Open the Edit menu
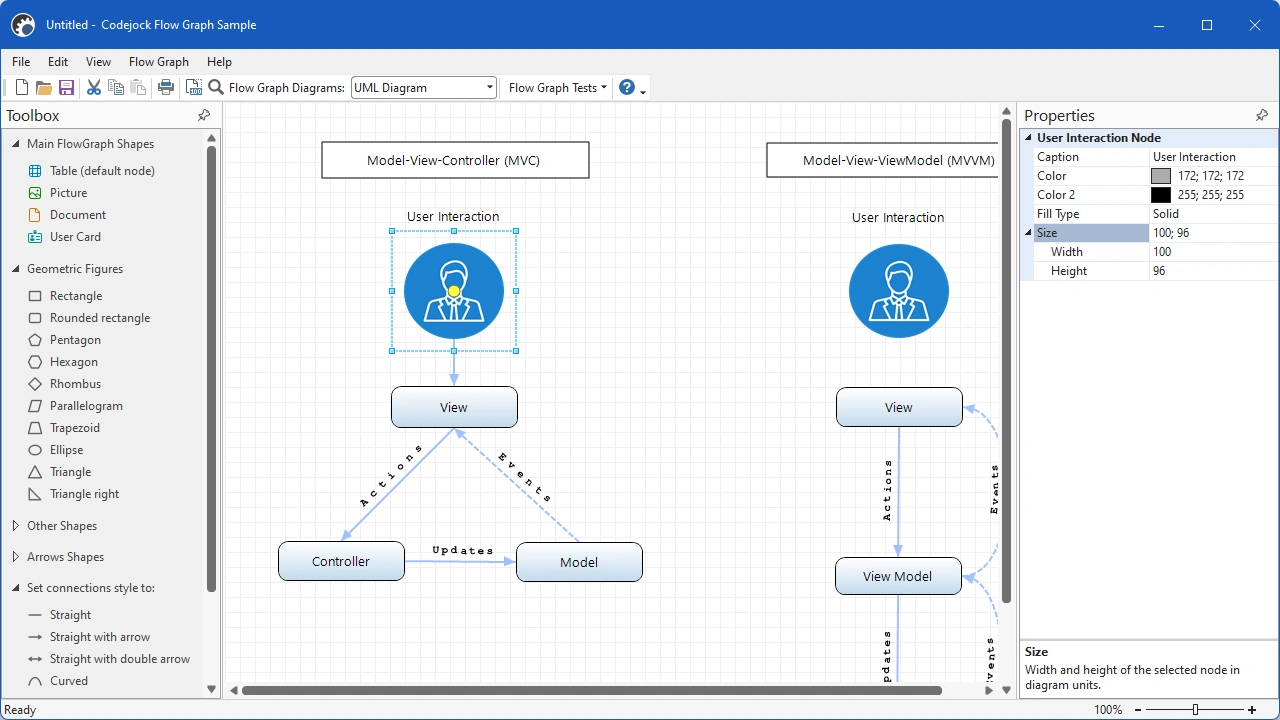Viewport: 1280px width, 720px height. tap(58, 62)
